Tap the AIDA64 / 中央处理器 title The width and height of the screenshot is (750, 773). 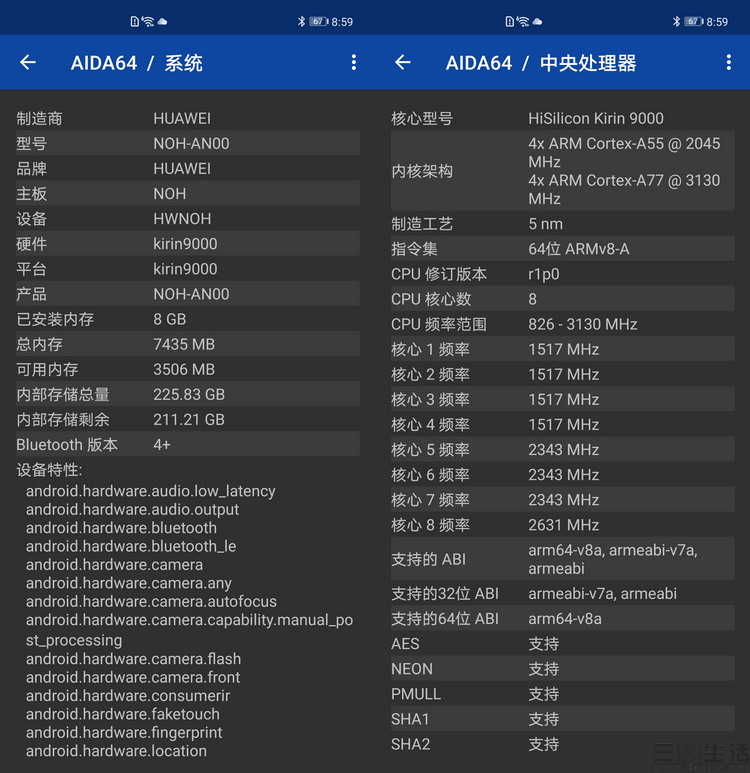[541, 63]
